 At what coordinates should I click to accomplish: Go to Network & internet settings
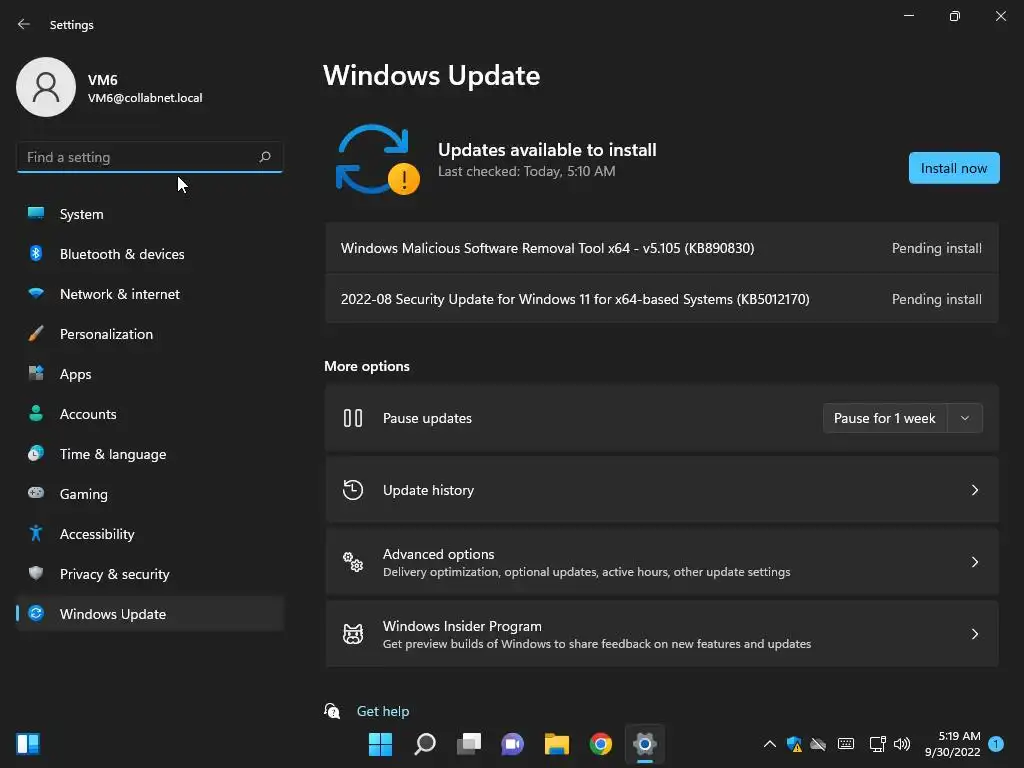point(150,294)
